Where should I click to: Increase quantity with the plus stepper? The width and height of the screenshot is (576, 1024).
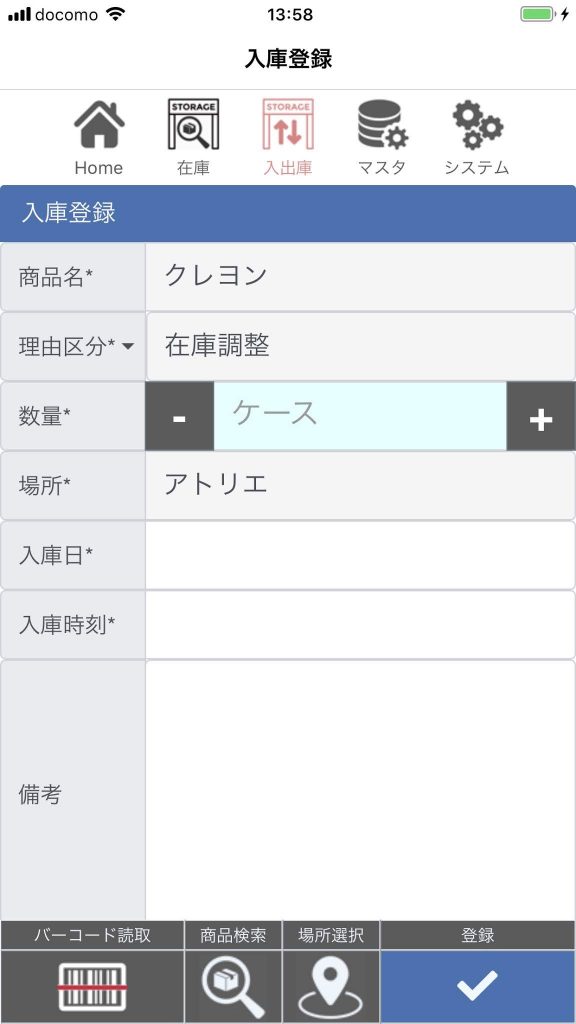click(x=541, y=418)
